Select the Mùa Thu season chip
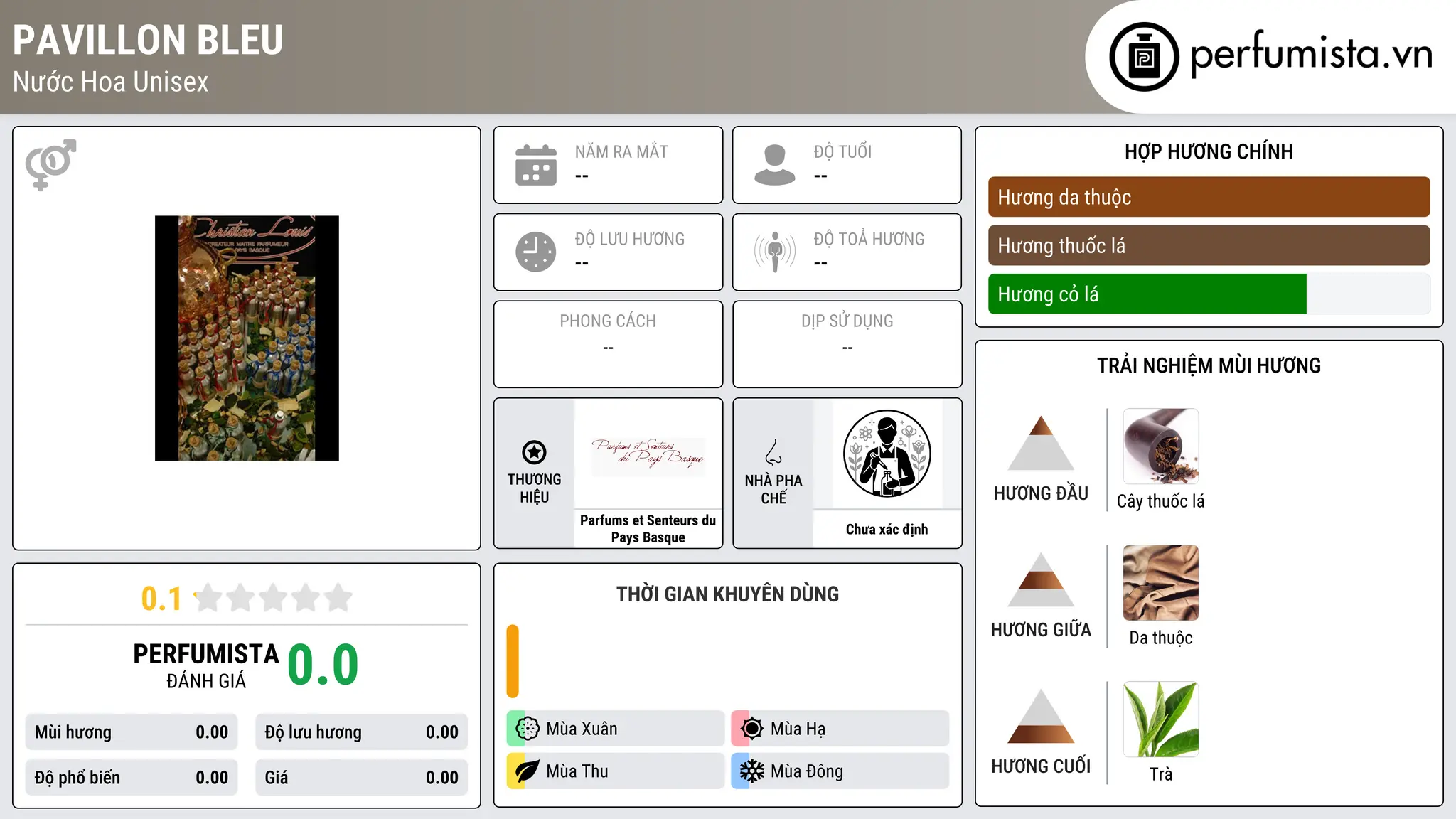Screen dimensions: 1456x819 coord(616,771)
